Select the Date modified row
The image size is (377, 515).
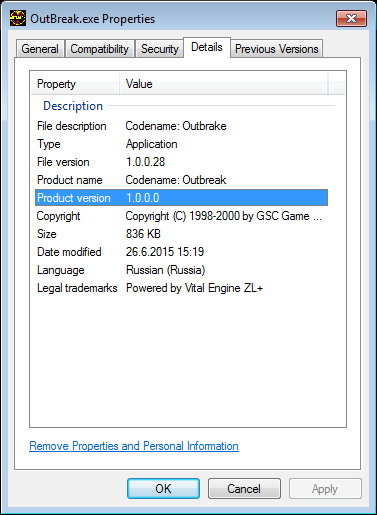click(x=181, y=252)
